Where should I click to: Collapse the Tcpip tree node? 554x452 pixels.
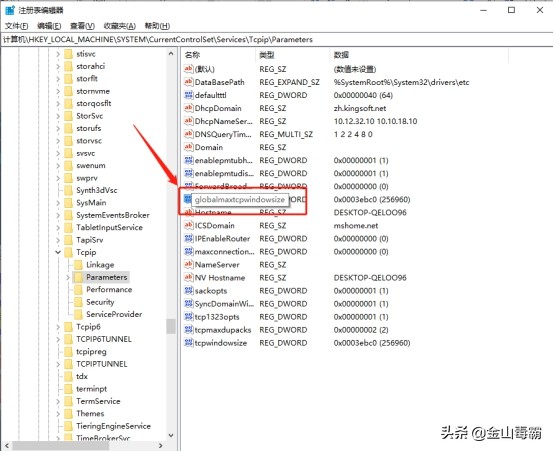[x=58, y=252]
